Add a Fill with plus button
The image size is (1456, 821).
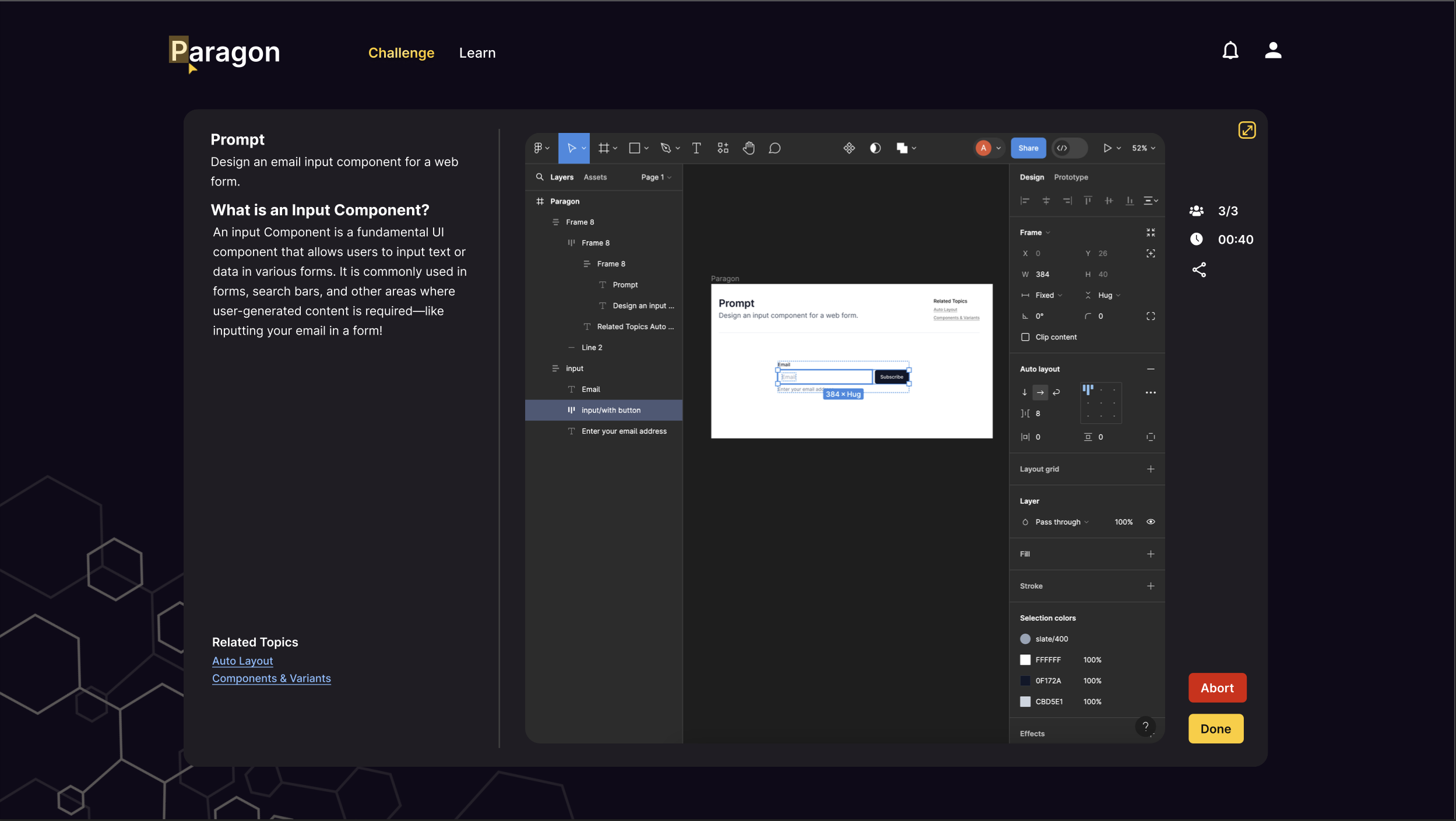pyautogui.click(x=1151, y=554)
